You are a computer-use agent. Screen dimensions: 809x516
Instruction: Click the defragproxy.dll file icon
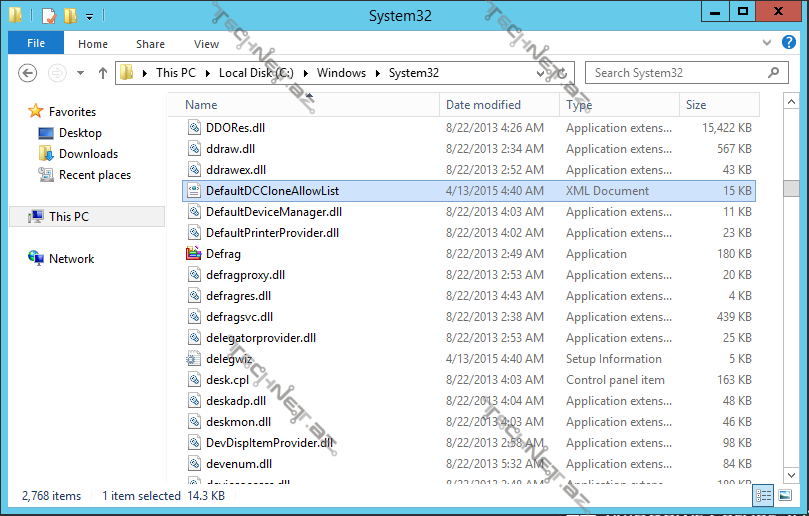(194, 275)
